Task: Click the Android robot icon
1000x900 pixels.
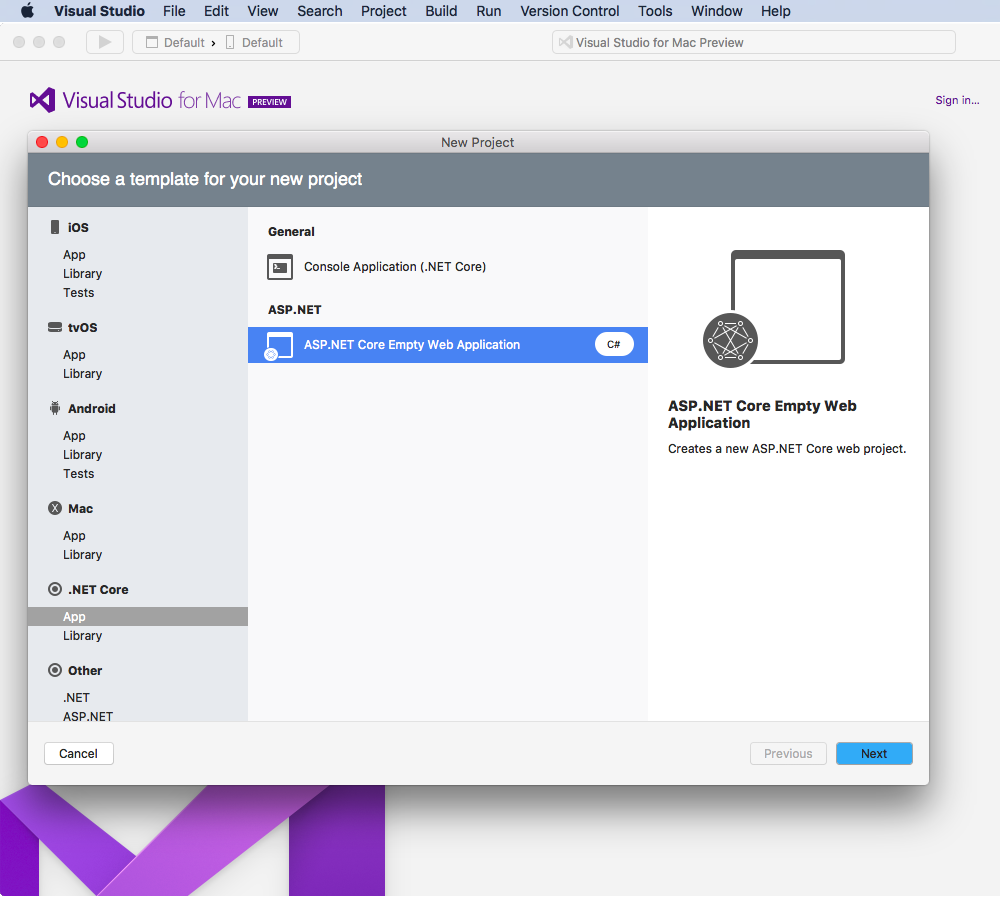Action: (55, 408)
